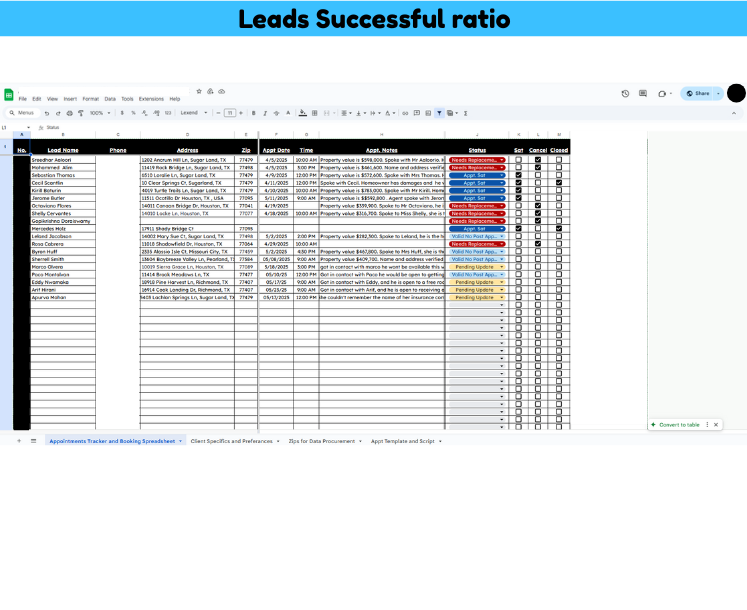Star this spreadsheet document

pos(199,91)
